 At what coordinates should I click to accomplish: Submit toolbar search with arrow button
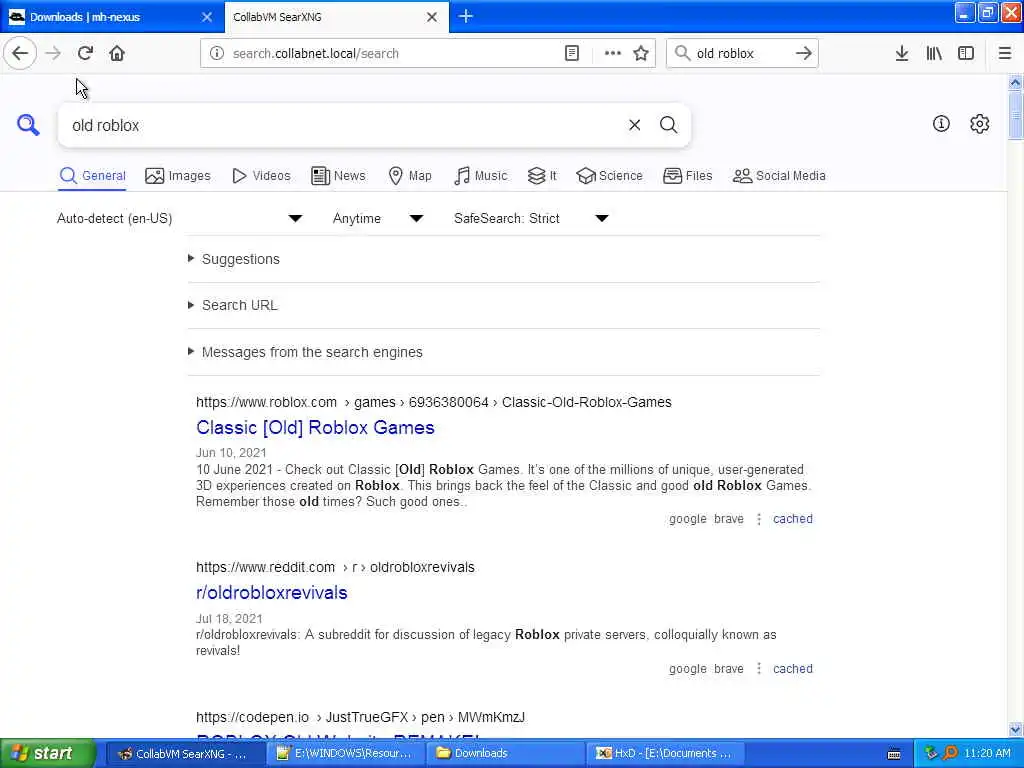coord(804,54)
